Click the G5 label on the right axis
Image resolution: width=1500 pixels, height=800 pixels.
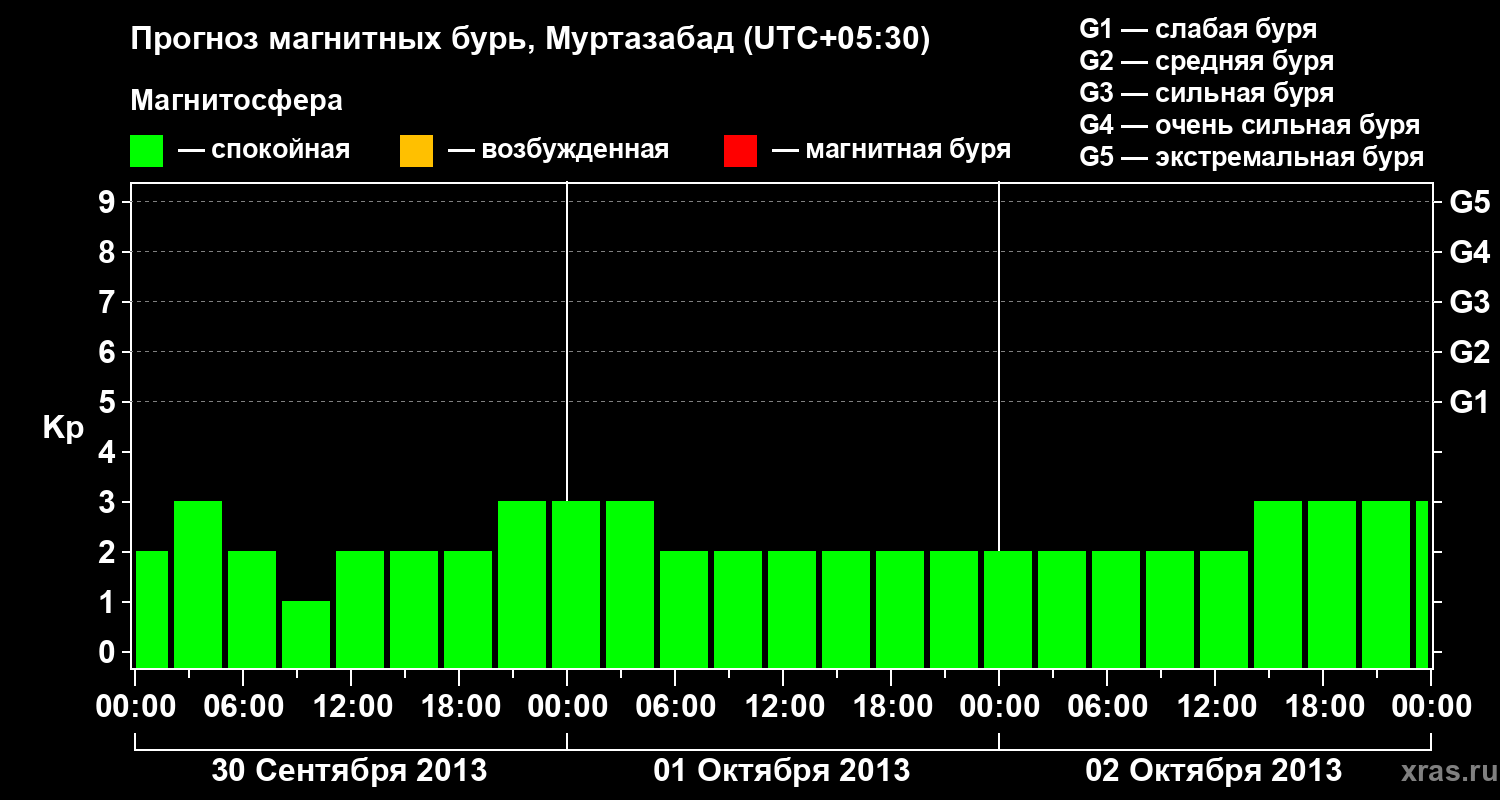[1469, 203]
